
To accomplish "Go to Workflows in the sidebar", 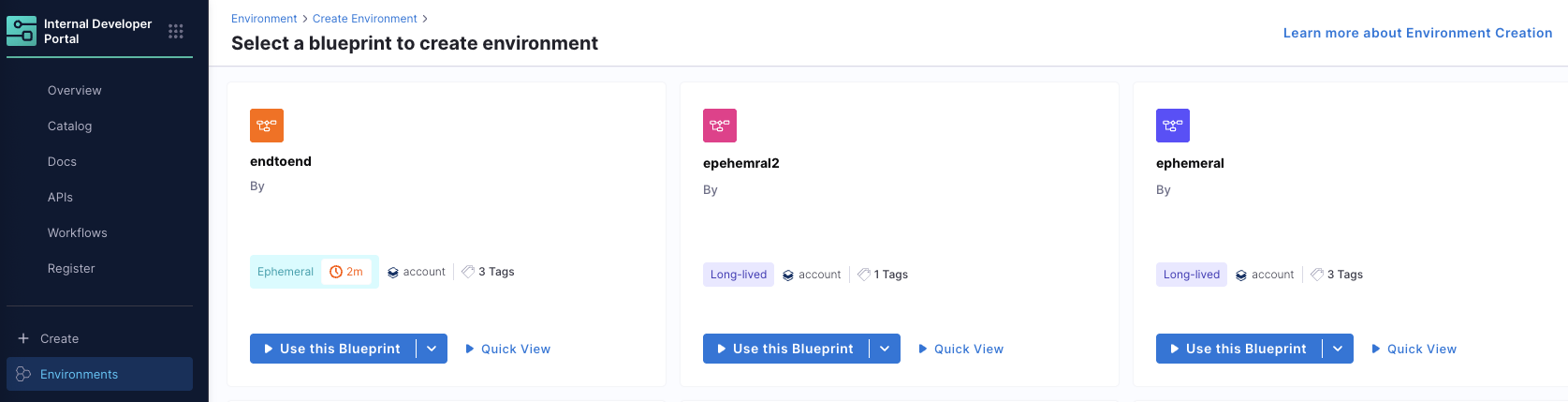I will click(78, 232).
